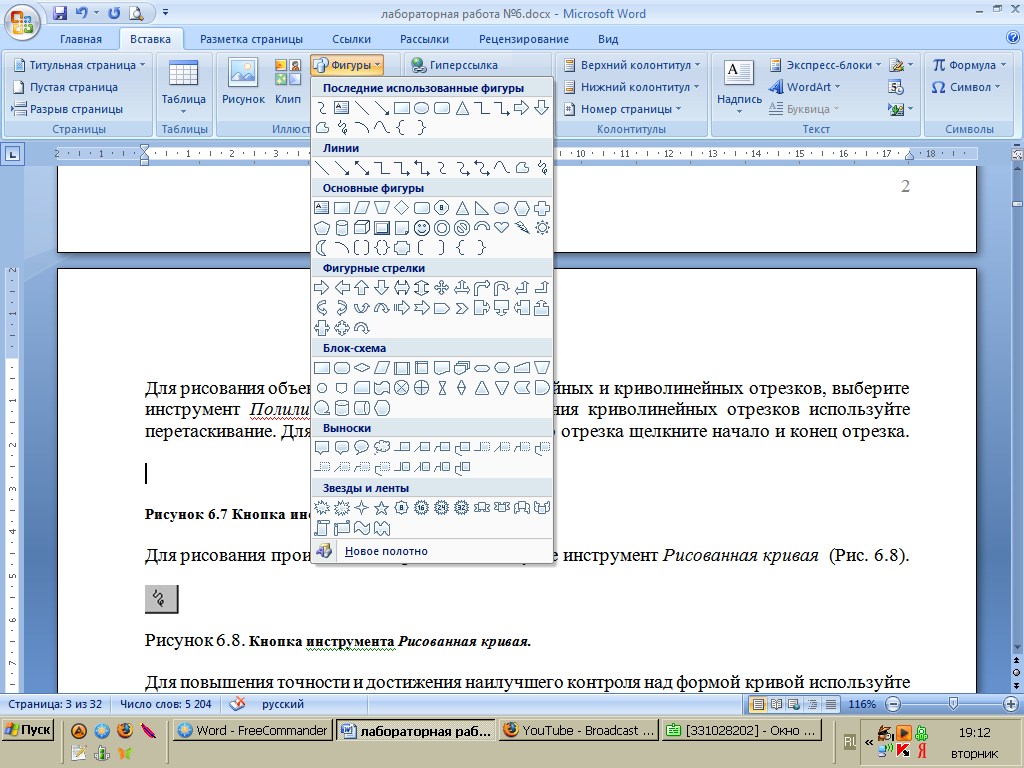This screenshot has height=768, width=1024.
Task: Choose the 32-point star shape
Action: tap(462, 507)
